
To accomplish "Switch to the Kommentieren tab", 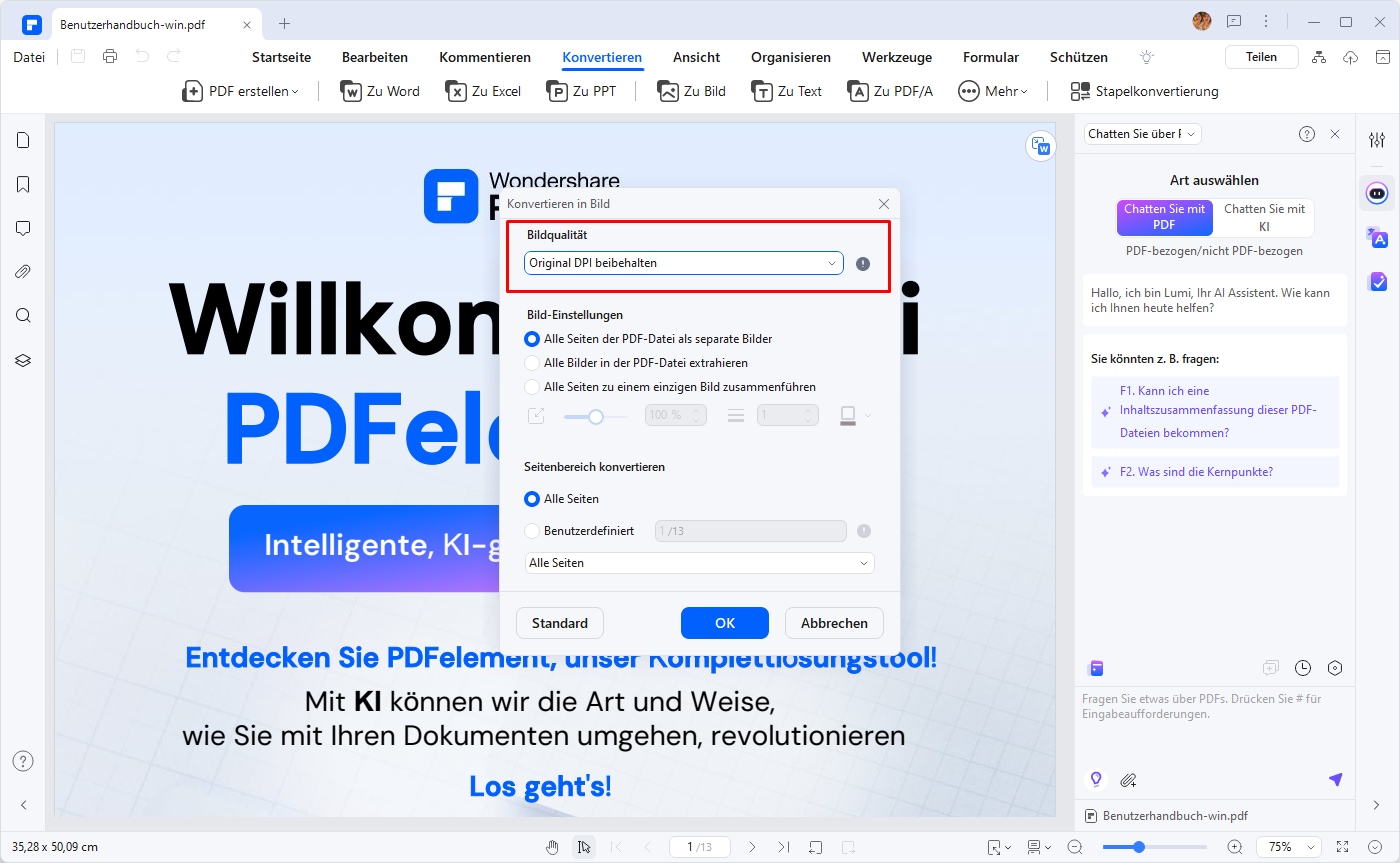I will [x=485, y=57].
